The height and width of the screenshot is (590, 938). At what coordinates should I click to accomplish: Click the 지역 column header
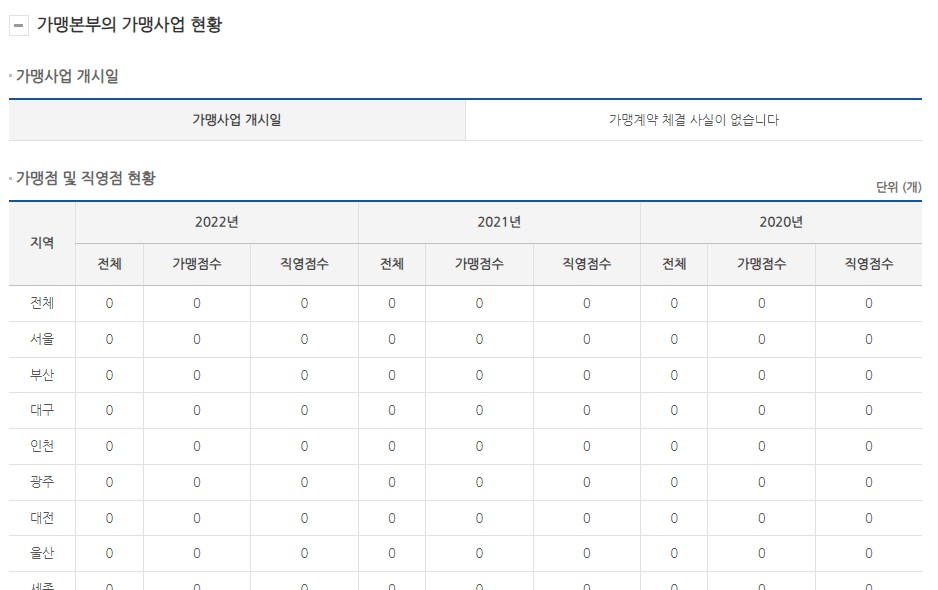pos(42,243)
